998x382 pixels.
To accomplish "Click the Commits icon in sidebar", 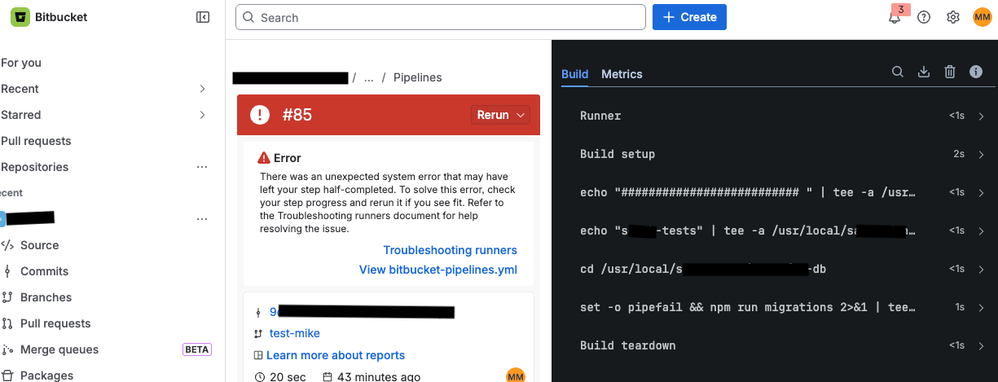I will pos(8,271).
